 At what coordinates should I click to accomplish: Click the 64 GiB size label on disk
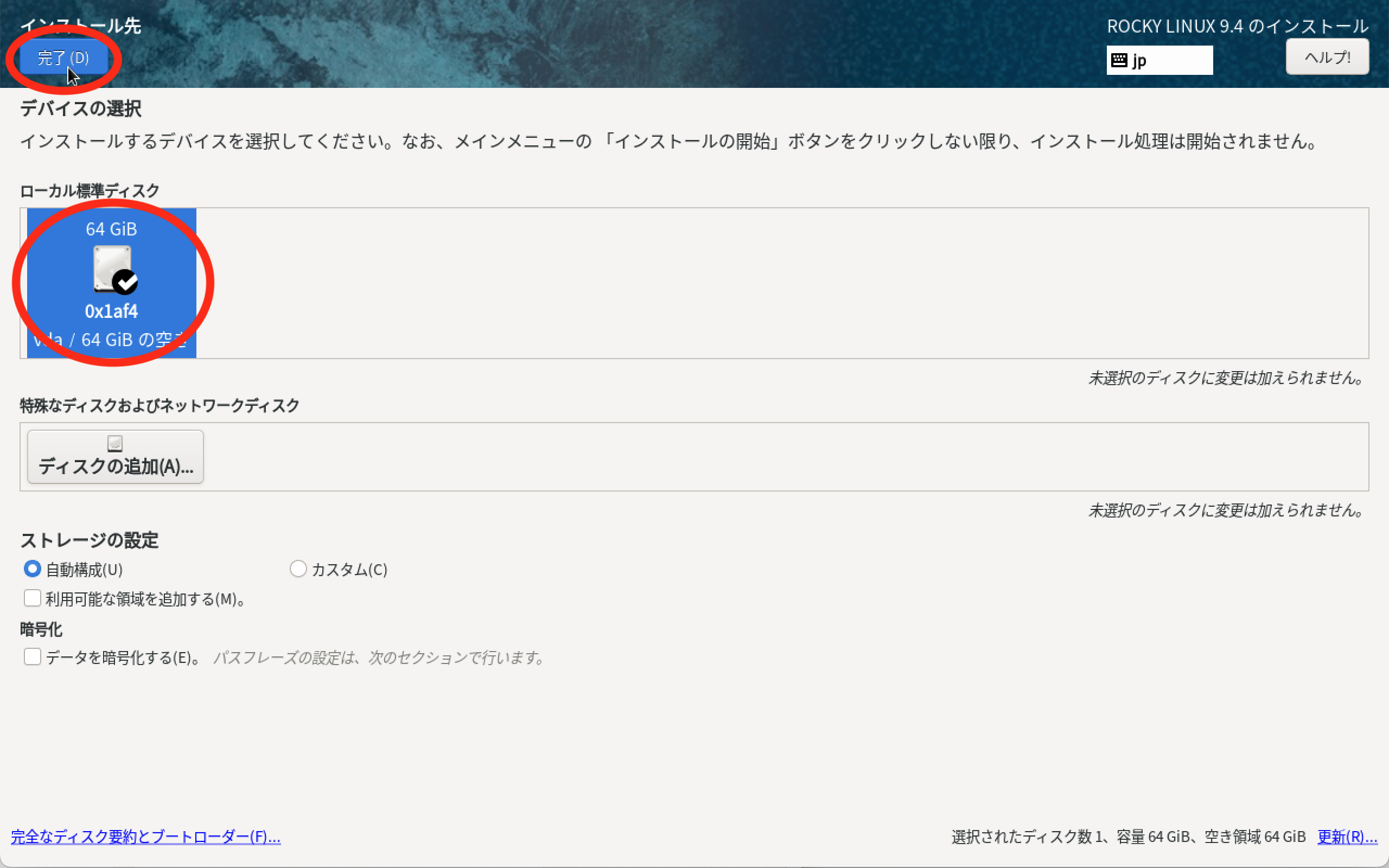coord(111,229)
